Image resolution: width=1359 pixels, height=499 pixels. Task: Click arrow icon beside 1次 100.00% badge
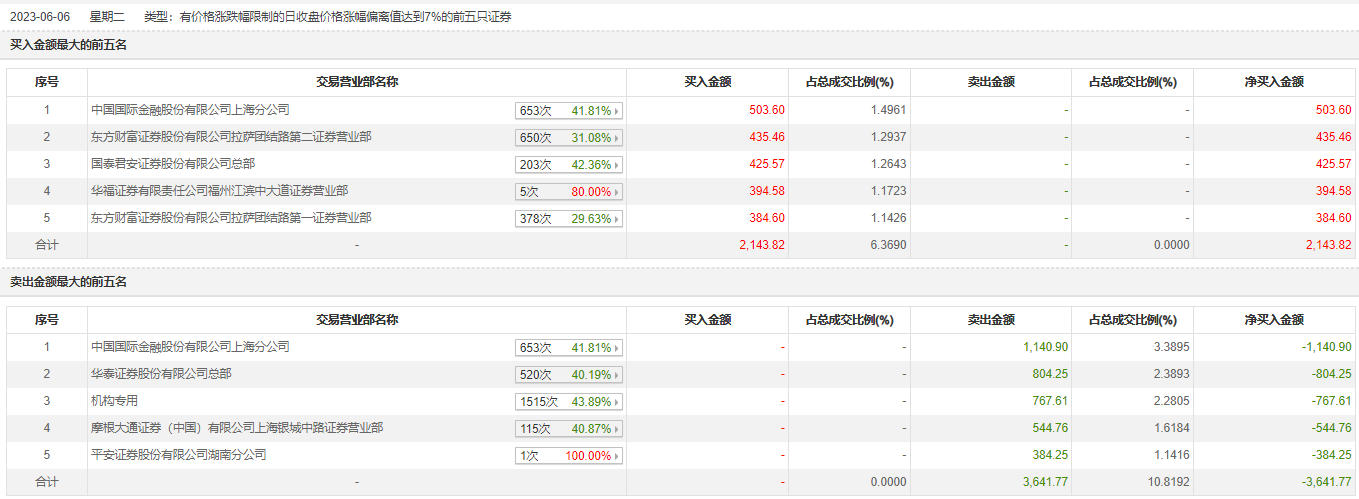616,456
